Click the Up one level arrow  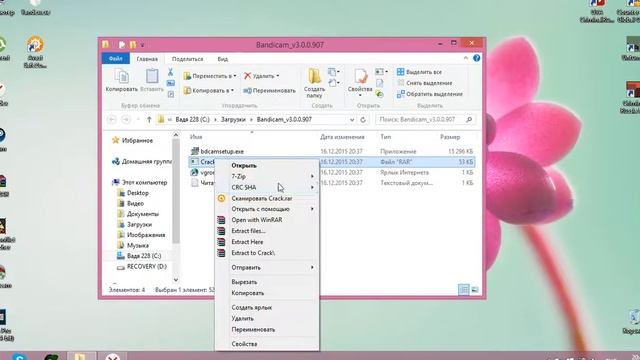(149, 120)
